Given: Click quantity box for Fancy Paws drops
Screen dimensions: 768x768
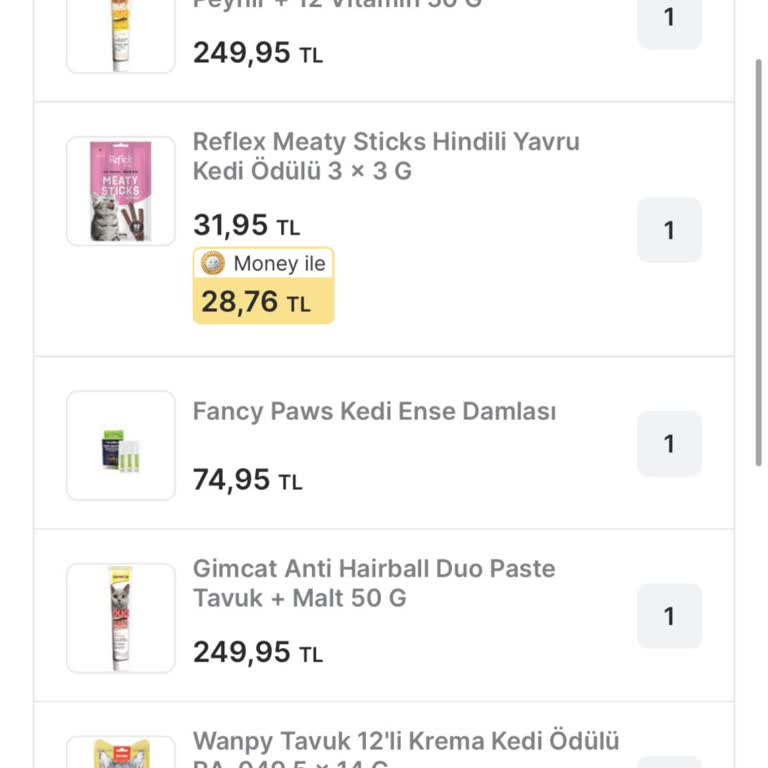Looking at the screenshot, I should click(669, 444).
